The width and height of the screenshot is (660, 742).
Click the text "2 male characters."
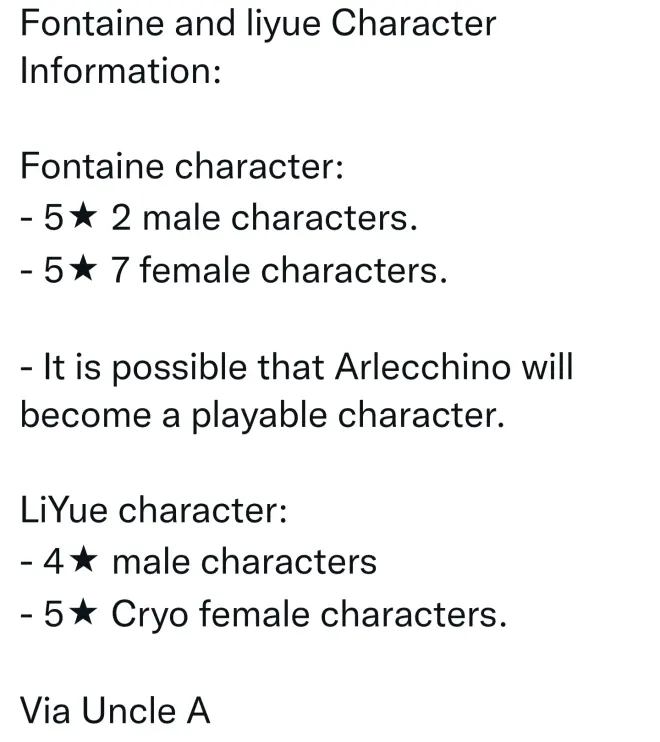[x=264, y=218]
